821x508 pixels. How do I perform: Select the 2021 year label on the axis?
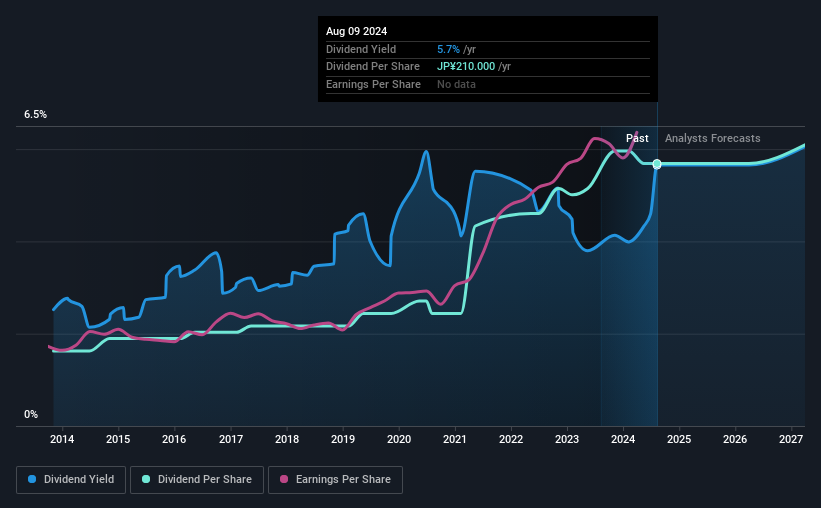click(x=455, y=439)
